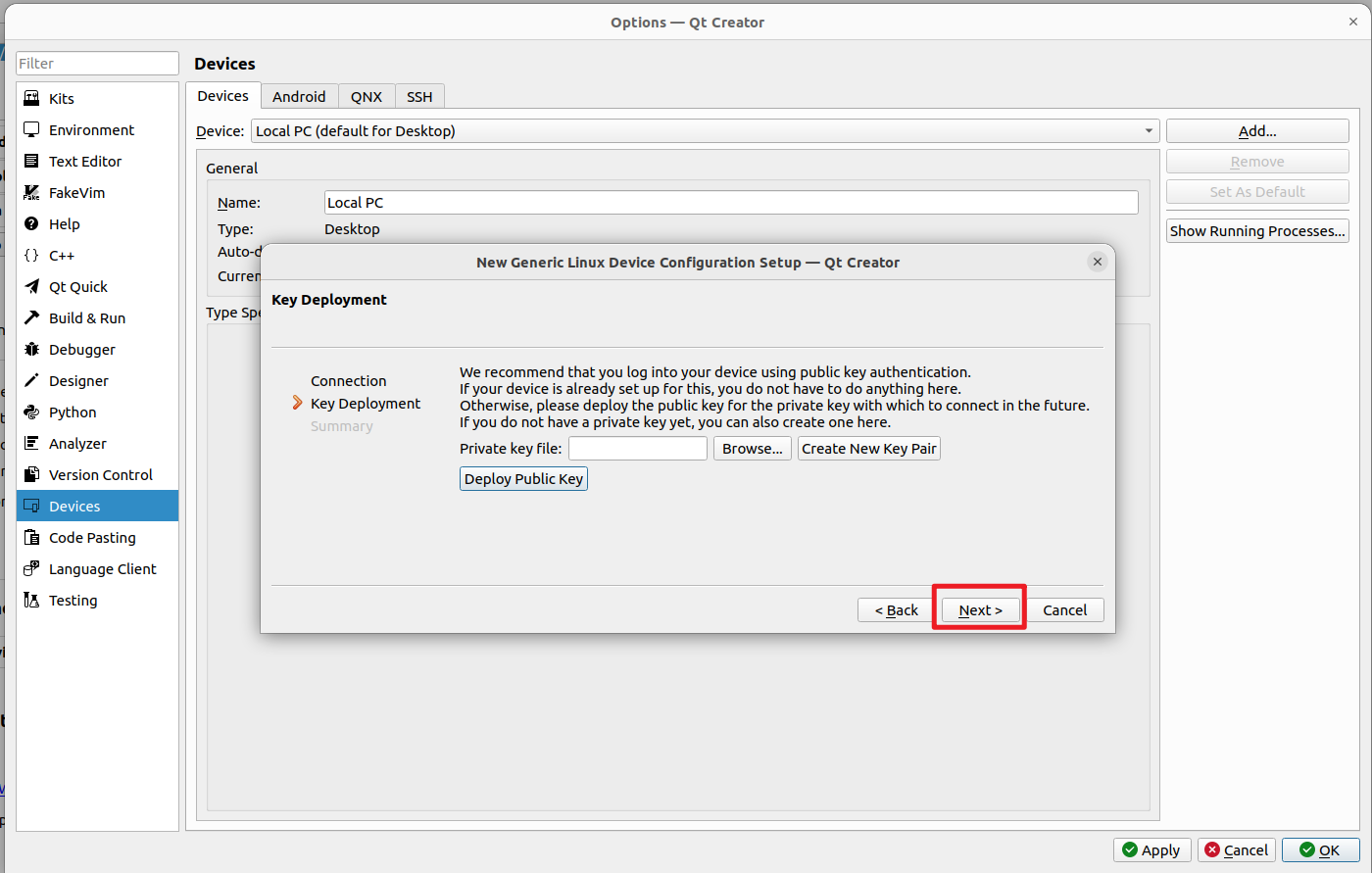1372x873 pixels.
Task: Go back with the < Back button
Action: click(897, 610)
